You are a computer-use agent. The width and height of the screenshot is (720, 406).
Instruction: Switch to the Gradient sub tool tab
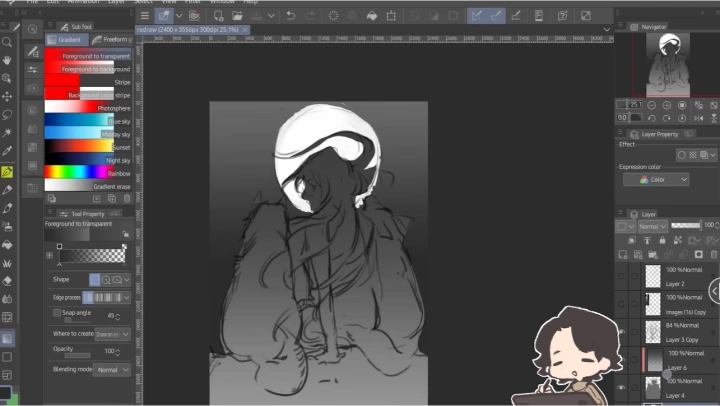point(65,39)
